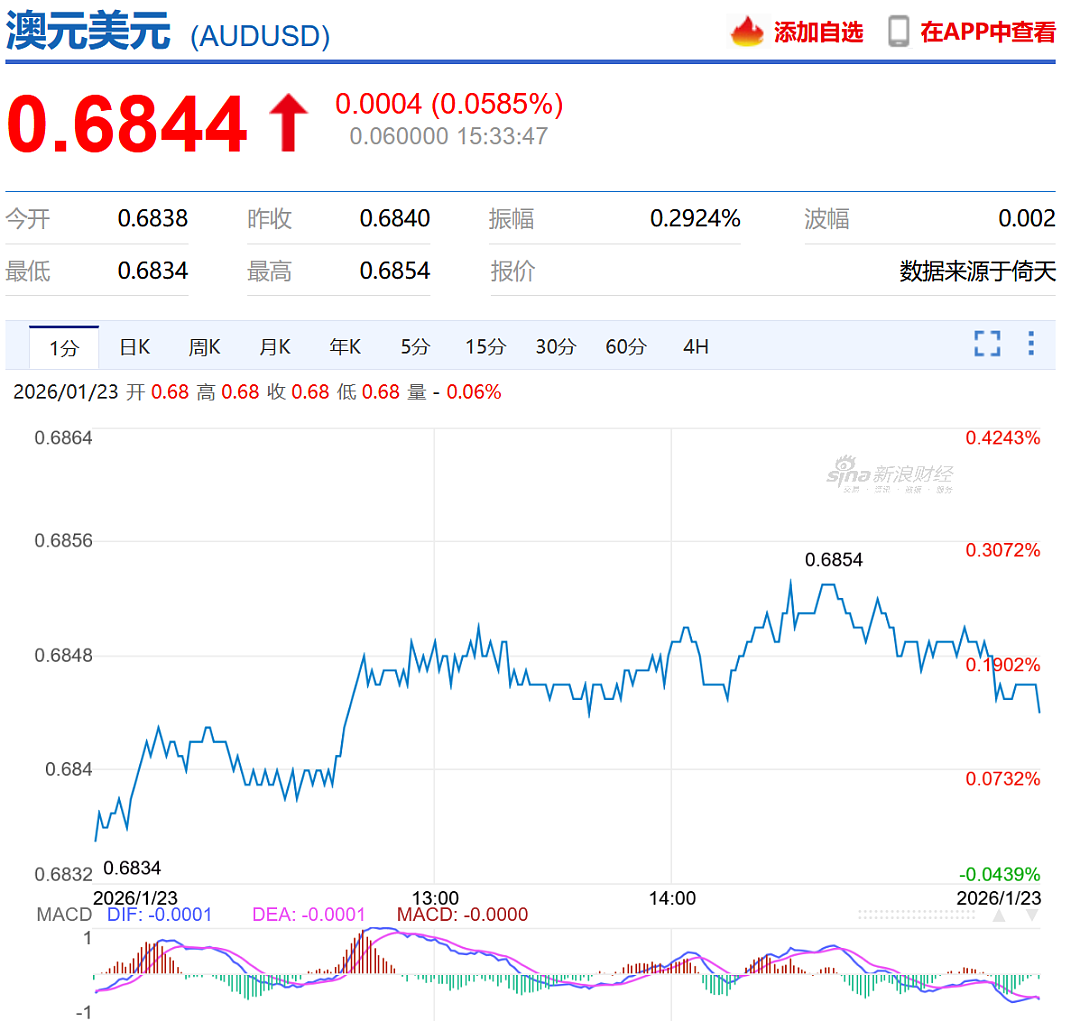Switch to the 周K tab
The width and height of the screenshot is (1080, 1021).
point(205,347)
